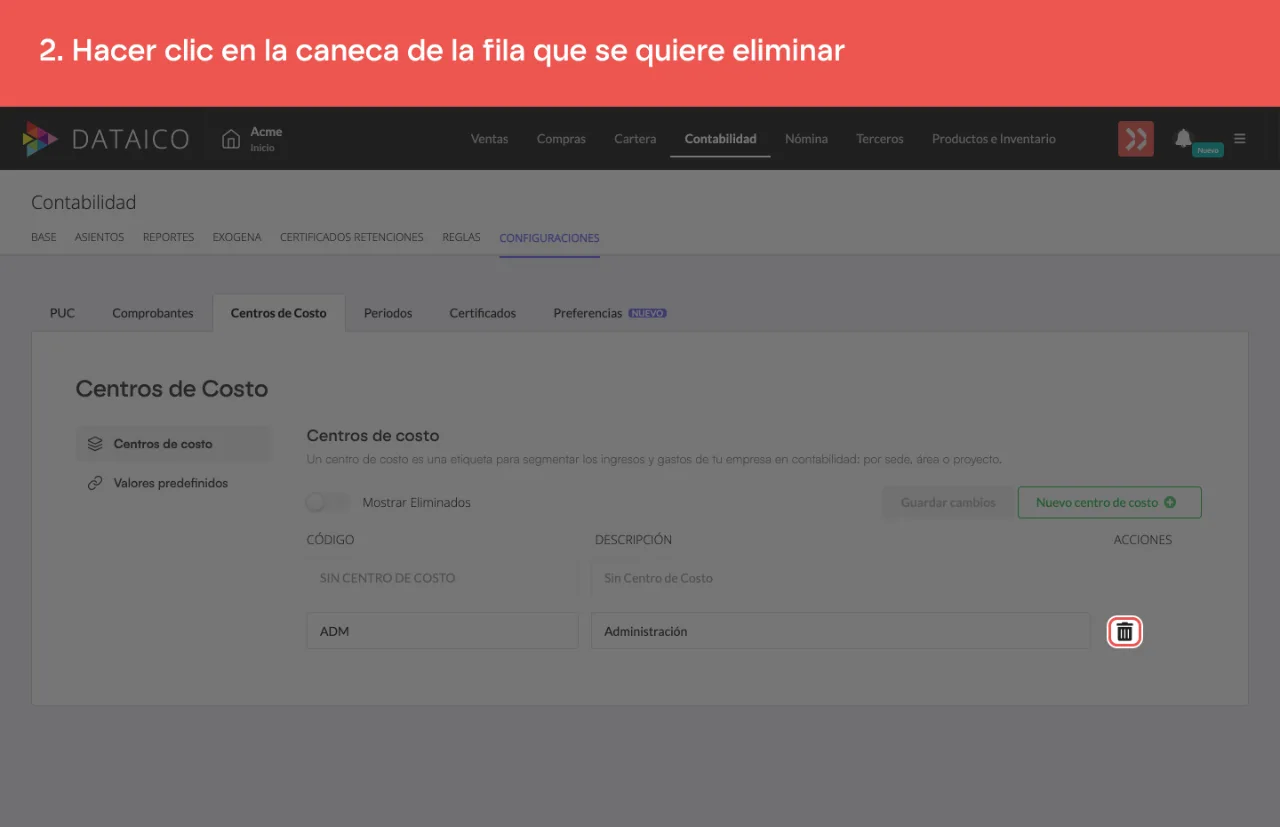Open the Compras menu
The width and height of the screenshot is (1280, 827).
click(x=561, y=139)
